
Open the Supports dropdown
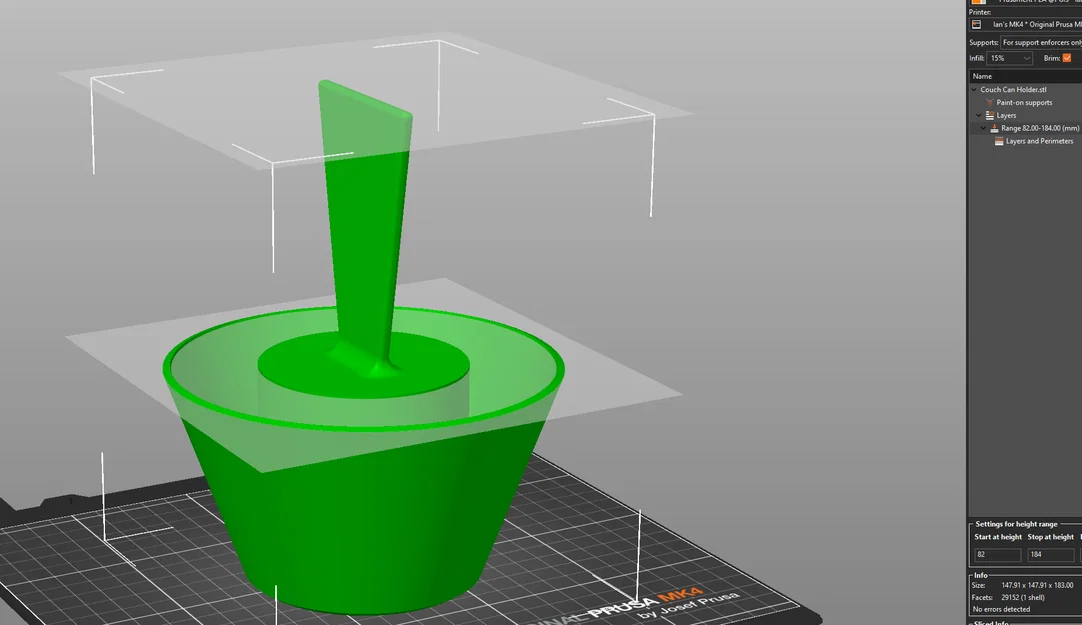1041,42
